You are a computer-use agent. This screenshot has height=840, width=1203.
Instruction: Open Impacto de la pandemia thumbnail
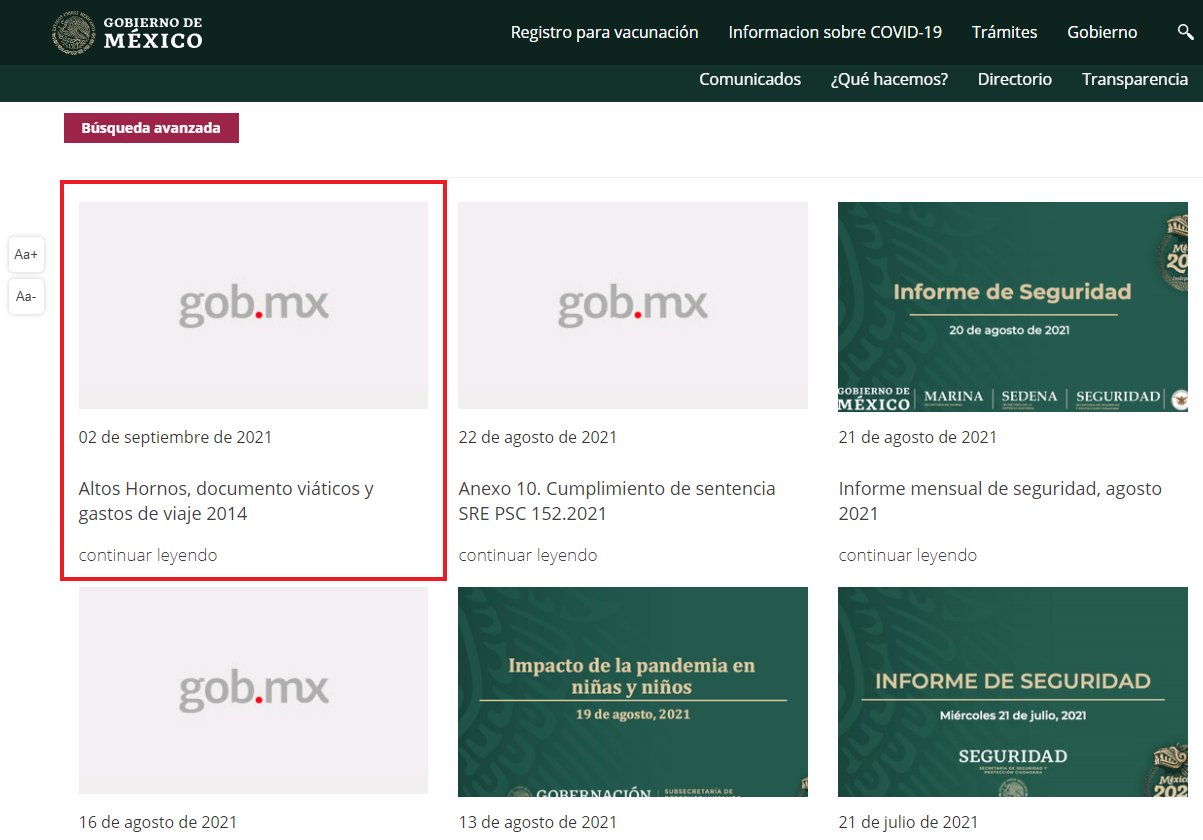pyautogui.click(x=632, y=691)
